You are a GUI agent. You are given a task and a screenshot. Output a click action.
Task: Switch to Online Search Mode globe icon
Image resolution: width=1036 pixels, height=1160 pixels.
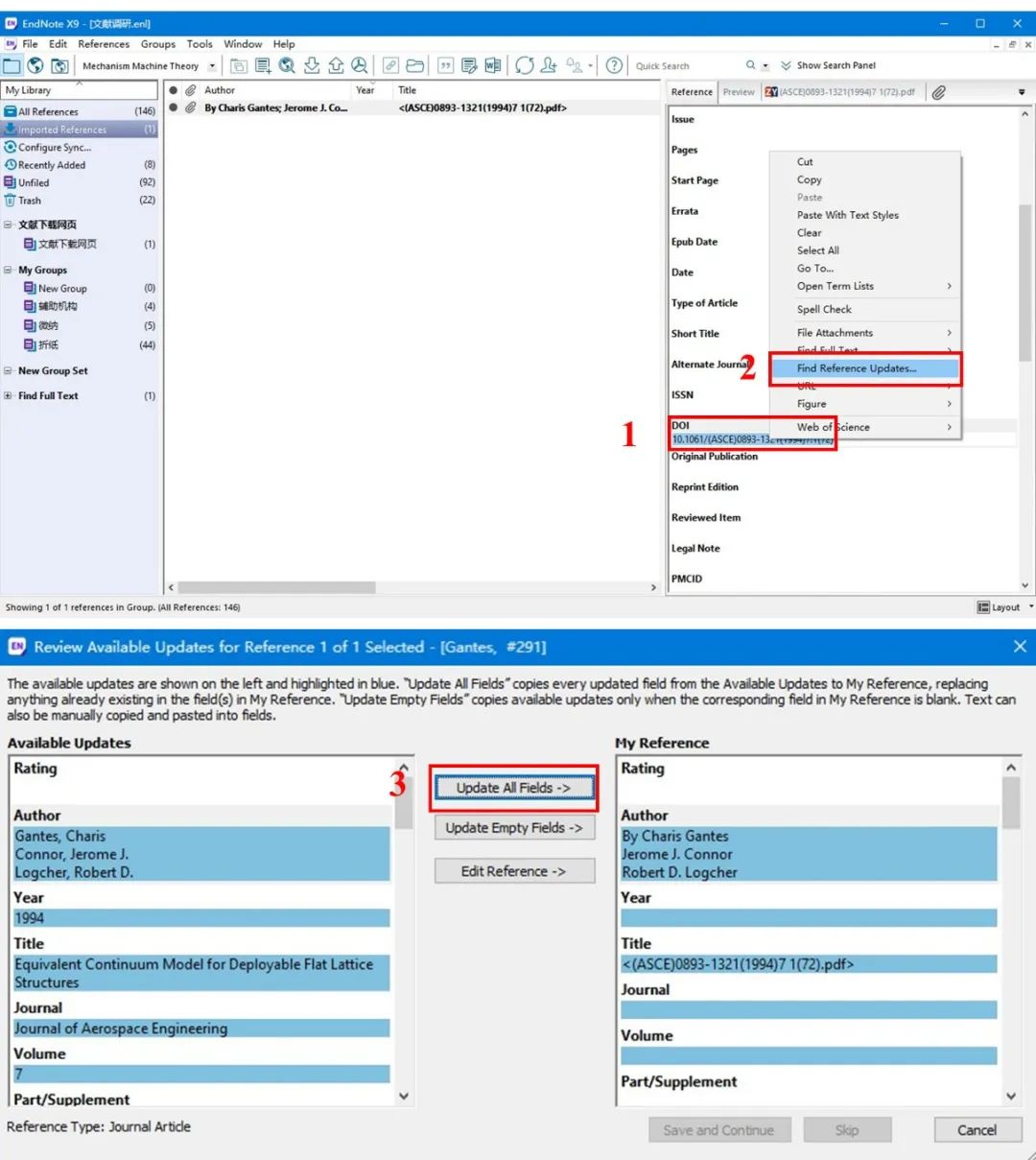coord(35,65)
